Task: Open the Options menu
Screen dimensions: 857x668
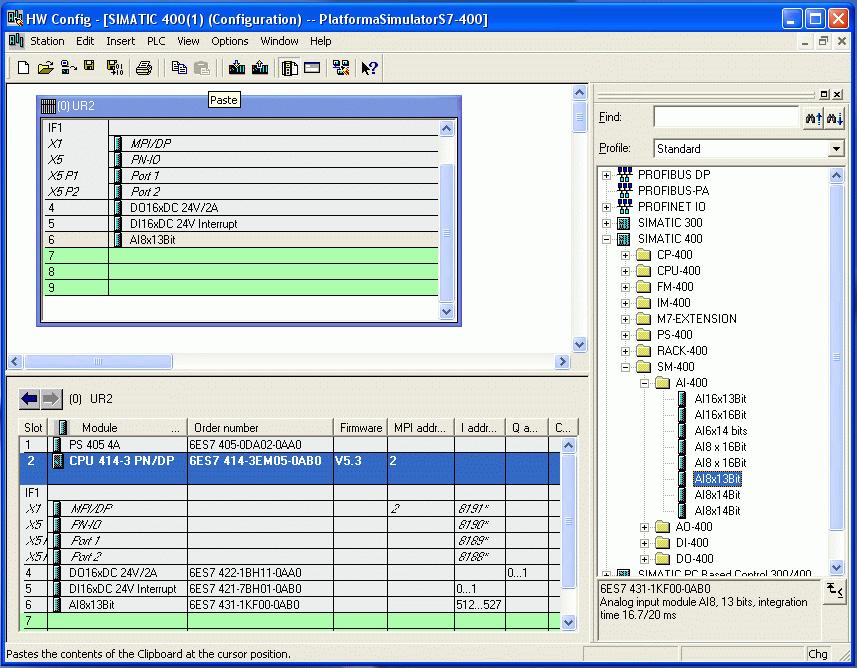Action: pyautogui.click(x=230, y=41)
